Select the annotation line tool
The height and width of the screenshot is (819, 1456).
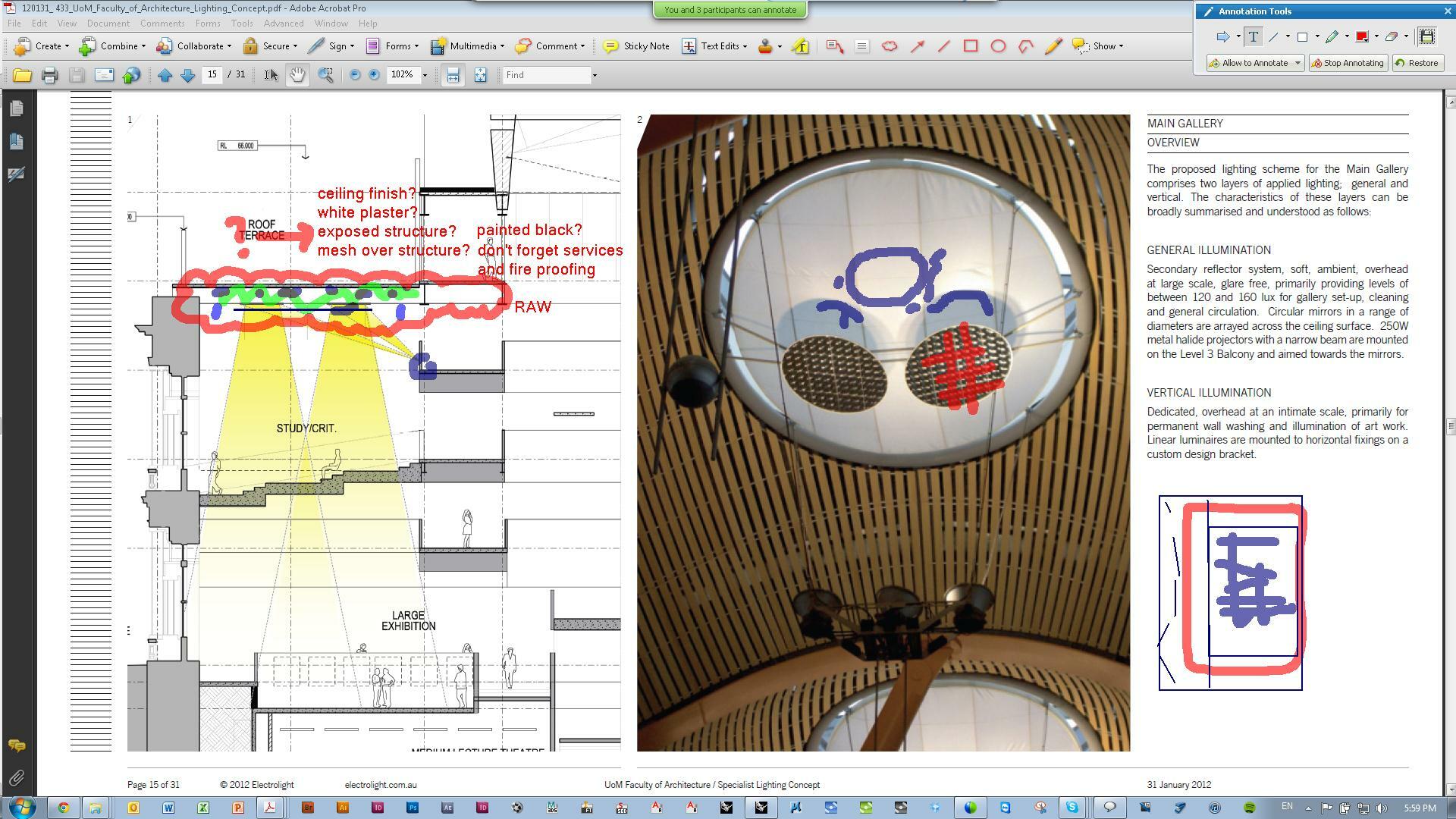1273,36
